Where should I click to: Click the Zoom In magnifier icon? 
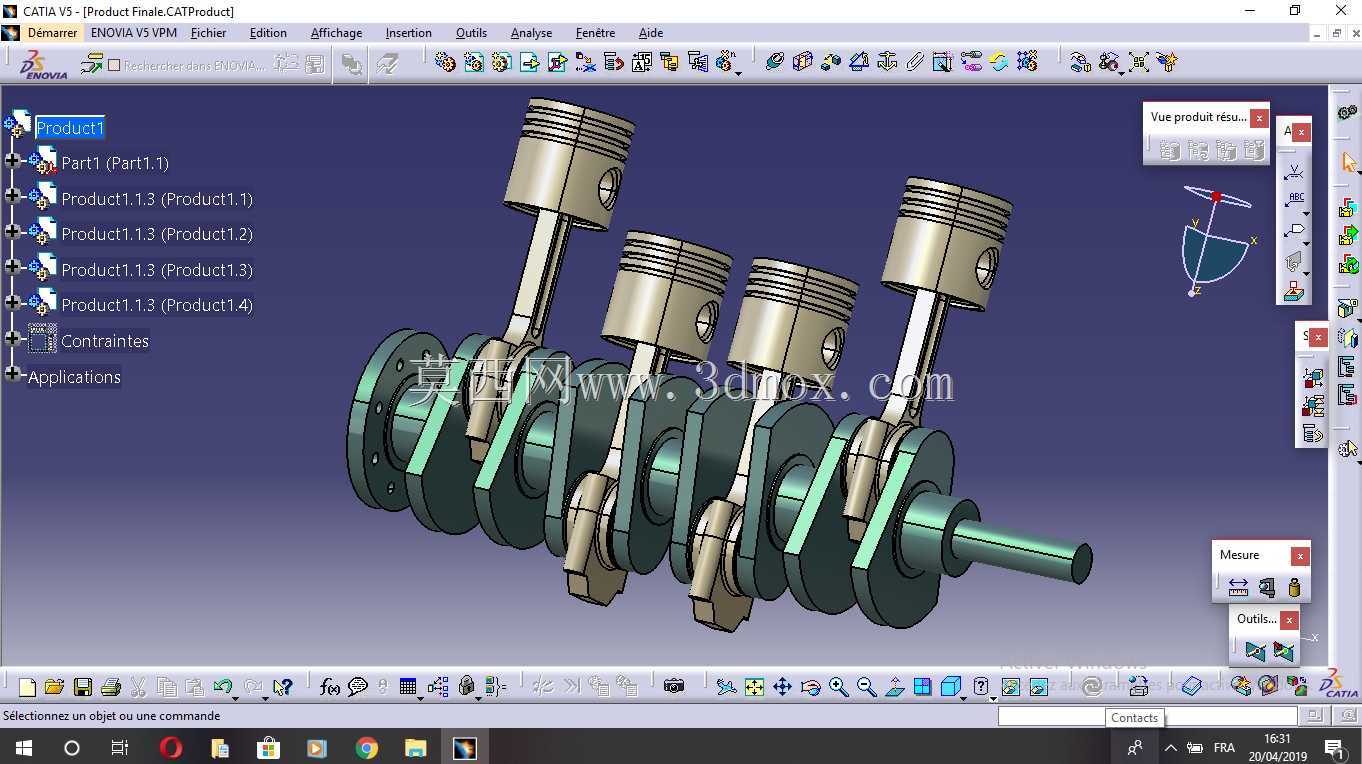tap(838, 687)
